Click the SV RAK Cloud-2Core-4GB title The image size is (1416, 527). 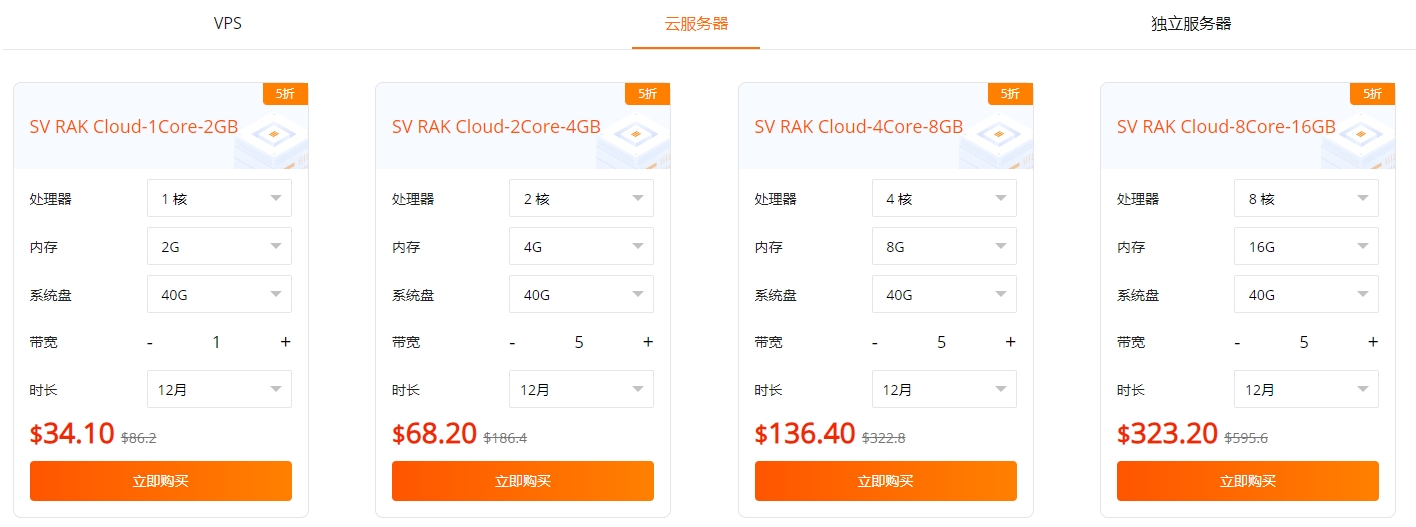(496, 127)
